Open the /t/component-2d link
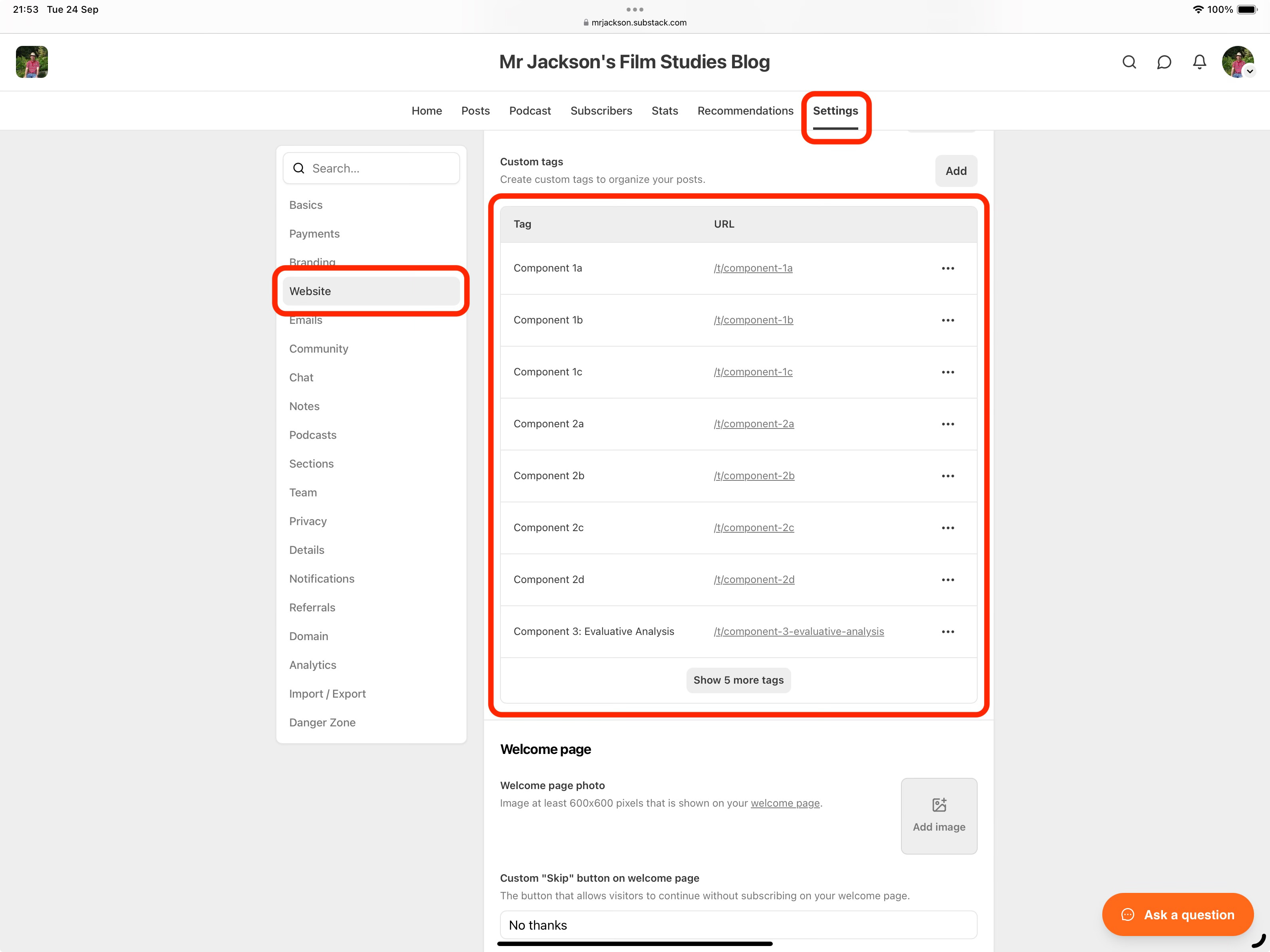Viewport: 1270px width, 952px height. (x=754, y=580)
